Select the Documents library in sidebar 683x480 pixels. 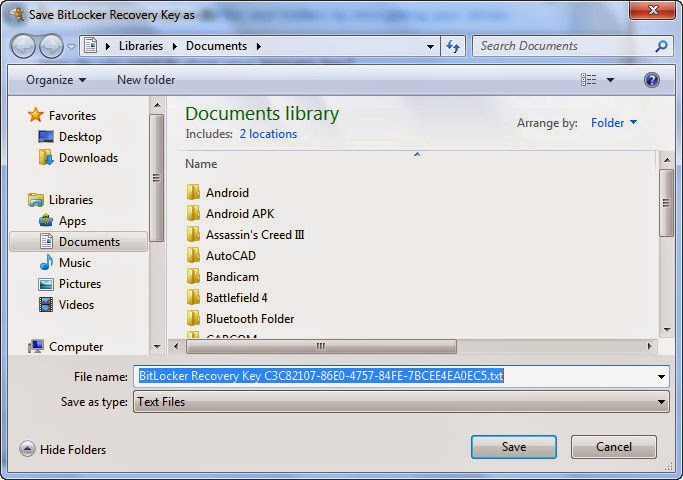click(x=79, y=242)
